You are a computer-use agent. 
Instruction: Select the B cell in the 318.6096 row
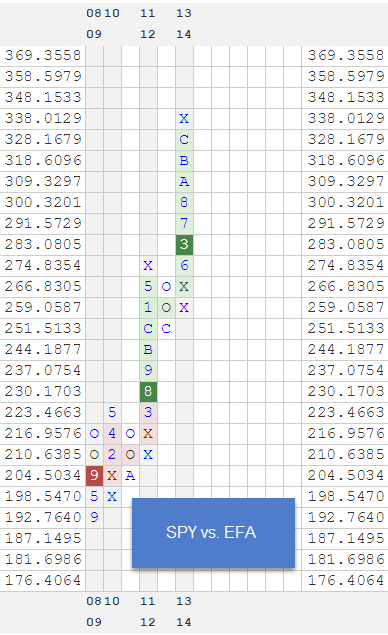184,160
